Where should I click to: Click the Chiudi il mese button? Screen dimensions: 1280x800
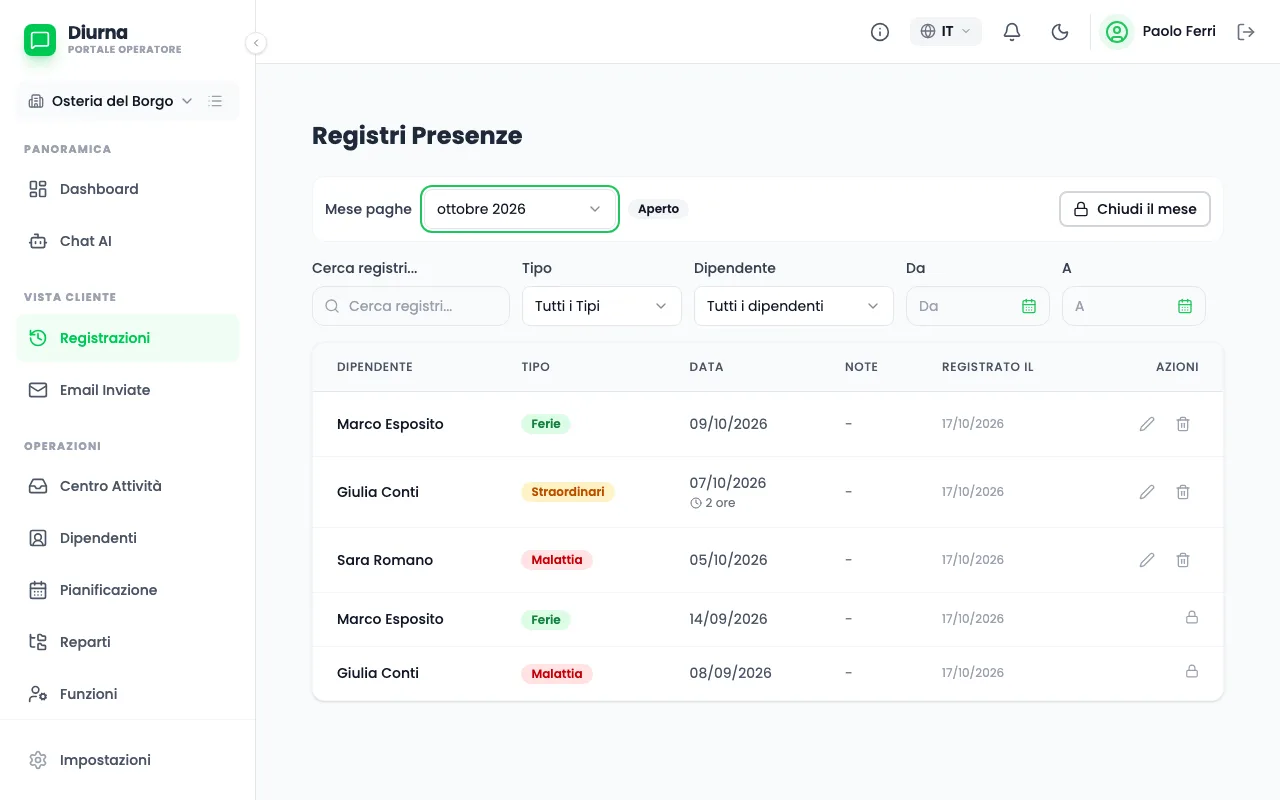pos(1135,209)
